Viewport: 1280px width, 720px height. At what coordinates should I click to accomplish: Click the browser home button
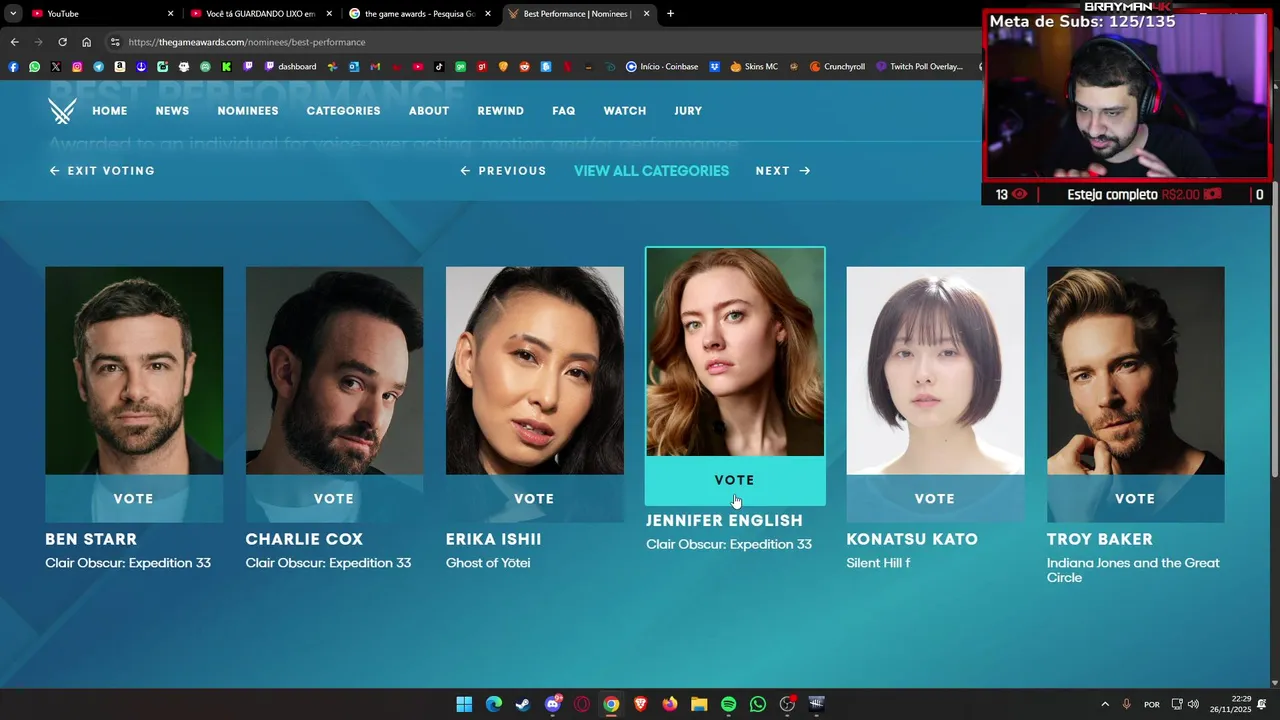tap(86, 42)
